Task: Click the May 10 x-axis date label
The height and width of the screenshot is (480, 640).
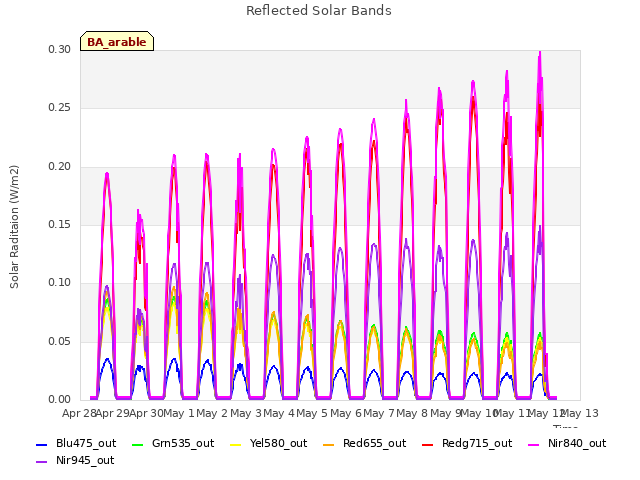Action: point(479,413)
